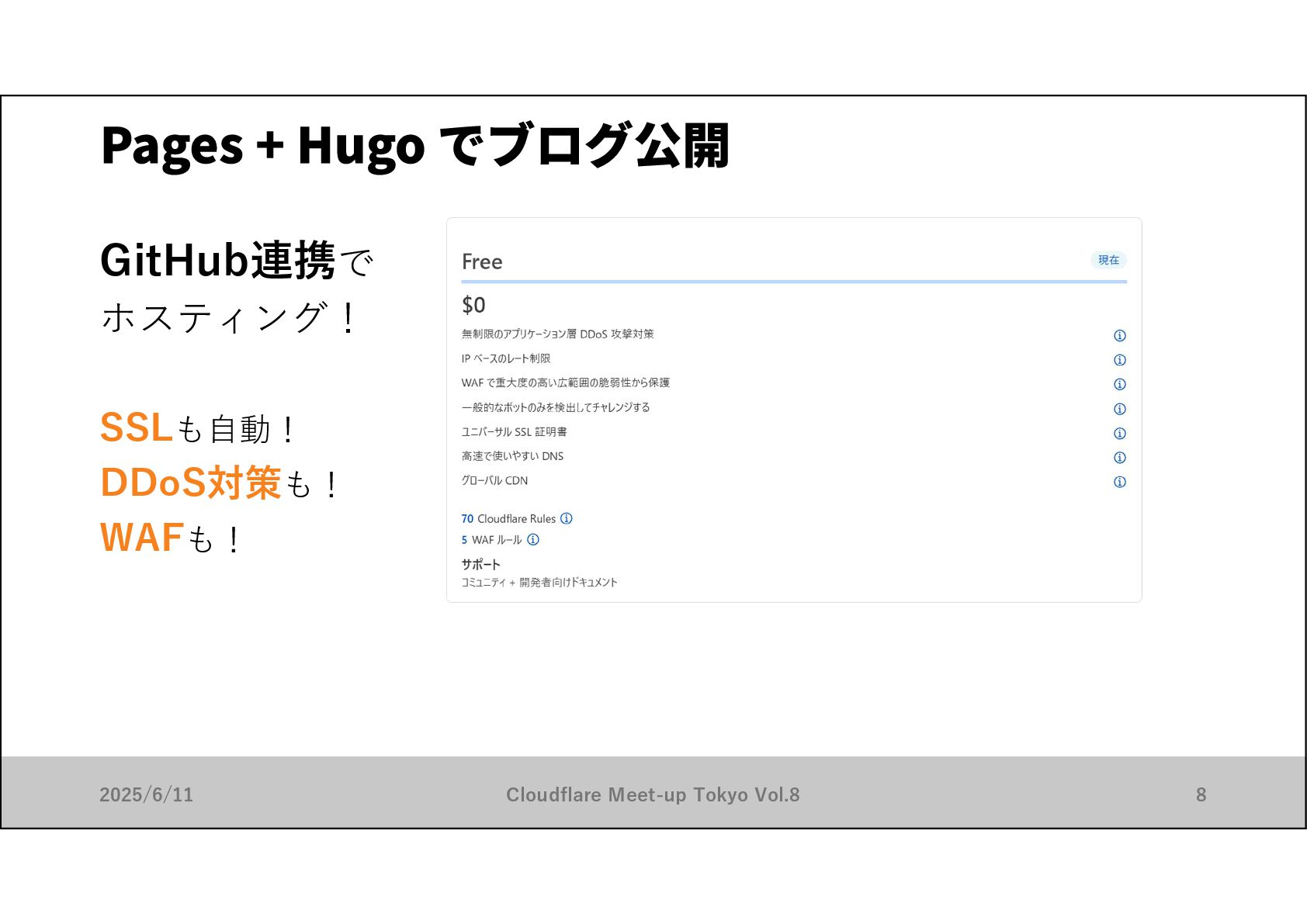Click 'ユニバーサル SSL 証明書' text
The image size is (1307, 924).
point(514,432)
